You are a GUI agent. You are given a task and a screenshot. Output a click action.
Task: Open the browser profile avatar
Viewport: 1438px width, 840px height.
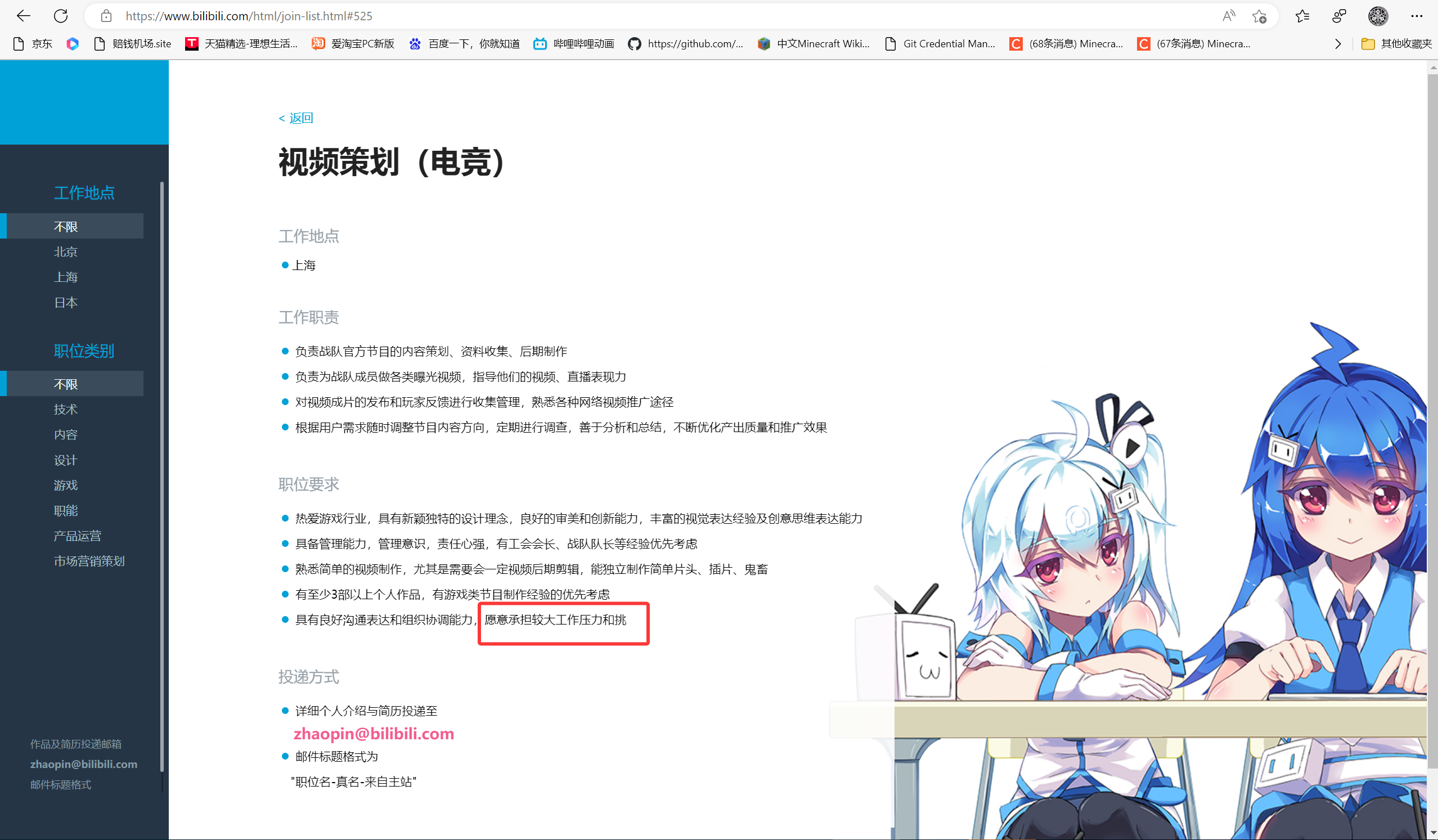pos(1377,15)
